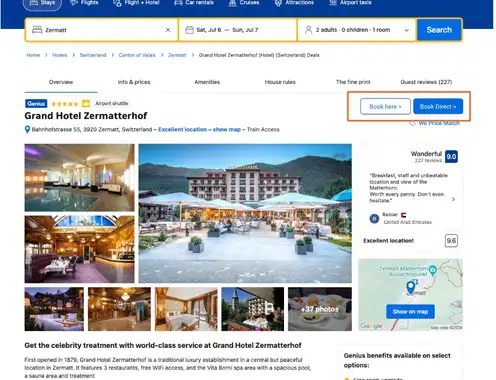496x380 pixels.
Task: Click the Show on map button
Action: click(x=410, y=312)
